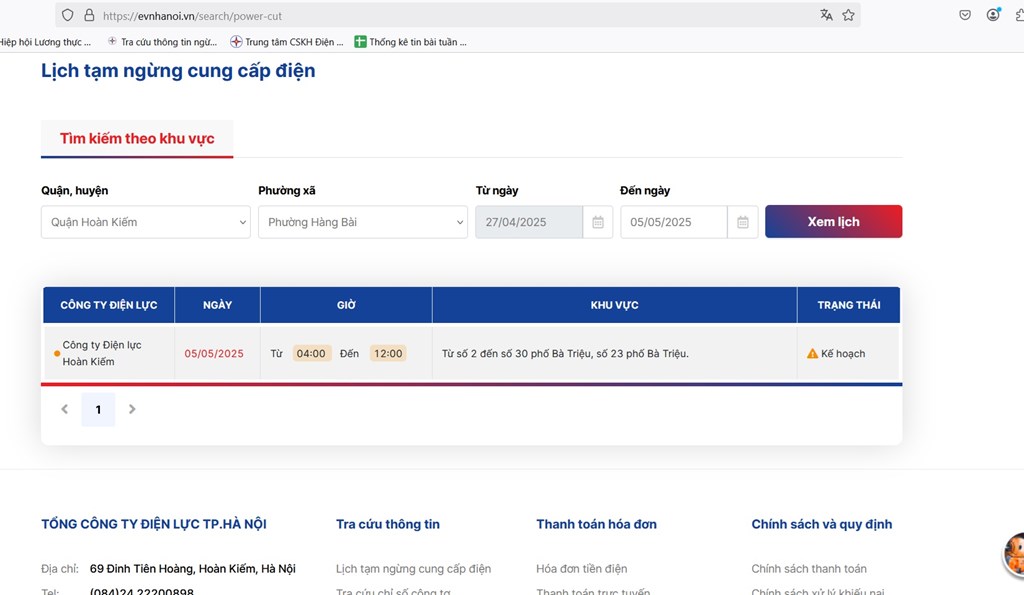Go to previous page of results
The width and height of the screenshot is (1024, 595).
(65, 409)
